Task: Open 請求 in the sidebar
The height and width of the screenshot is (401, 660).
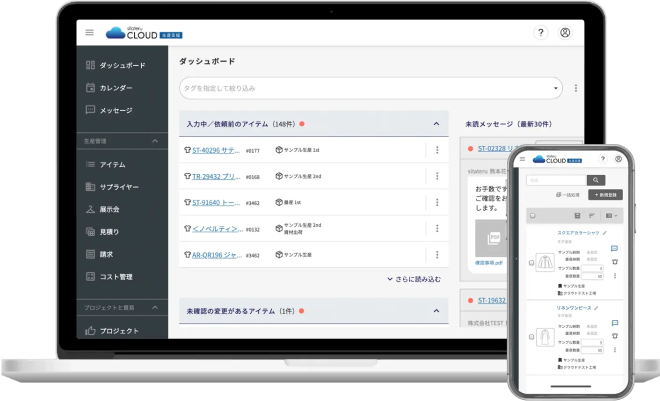Action: [100, 254]
